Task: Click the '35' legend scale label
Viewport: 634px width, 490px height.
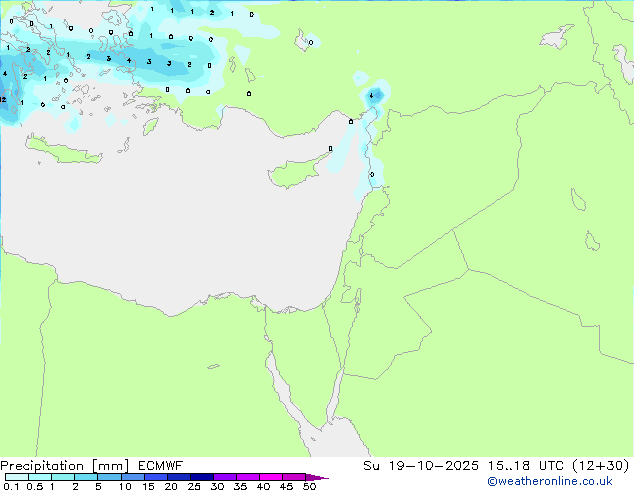Action: pyautogui.click(x=240, y=486)
